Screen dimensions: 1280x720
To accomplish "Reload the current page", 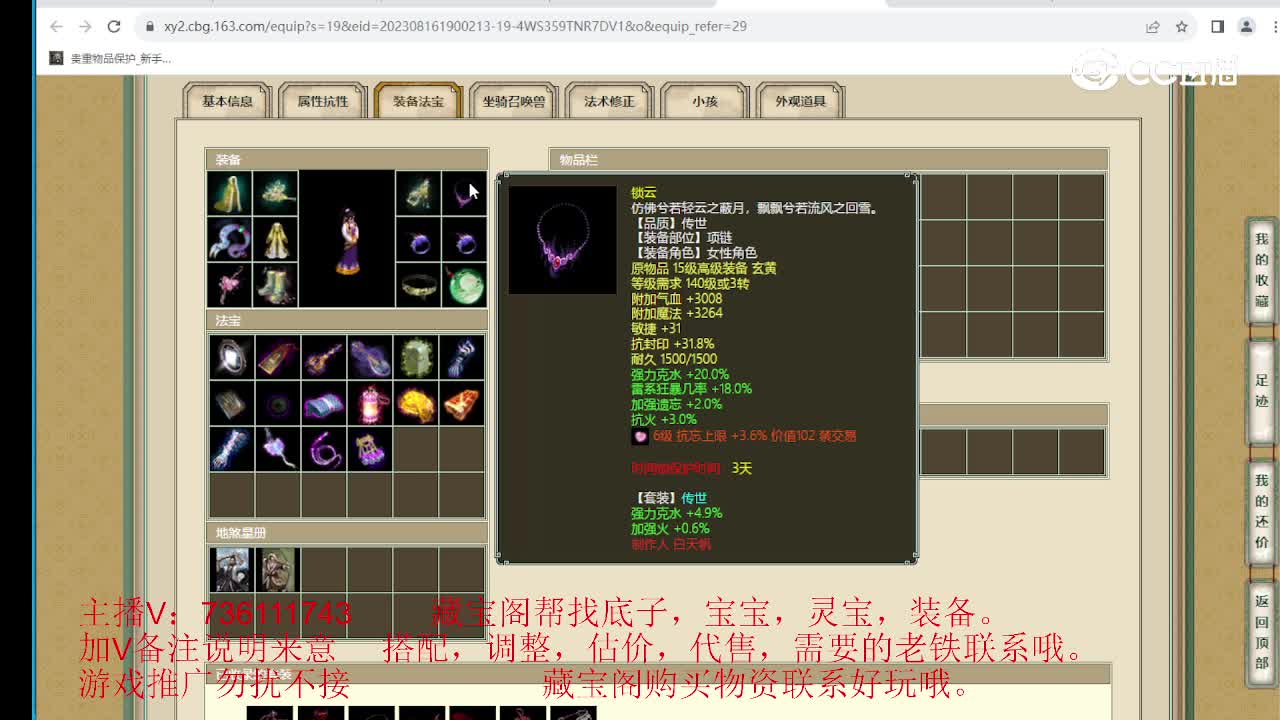I will coord(114,26).
